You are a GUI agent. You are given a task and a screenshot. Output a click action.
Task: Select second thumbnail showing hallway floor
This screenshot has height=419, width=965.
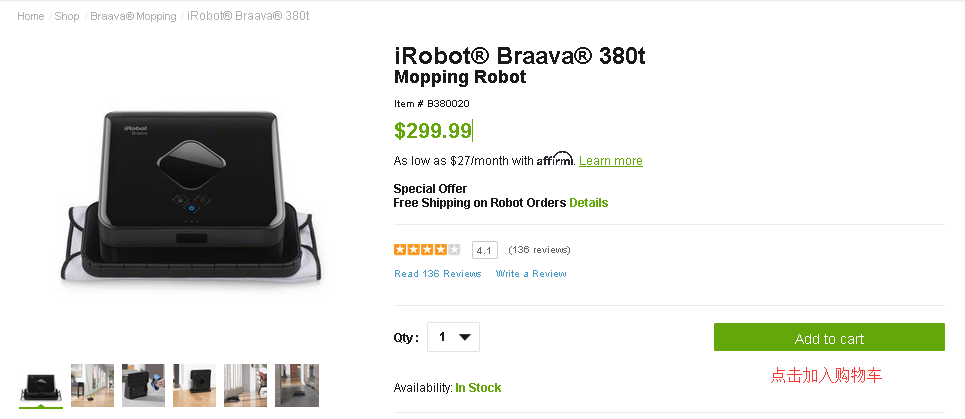click(93, 385)
